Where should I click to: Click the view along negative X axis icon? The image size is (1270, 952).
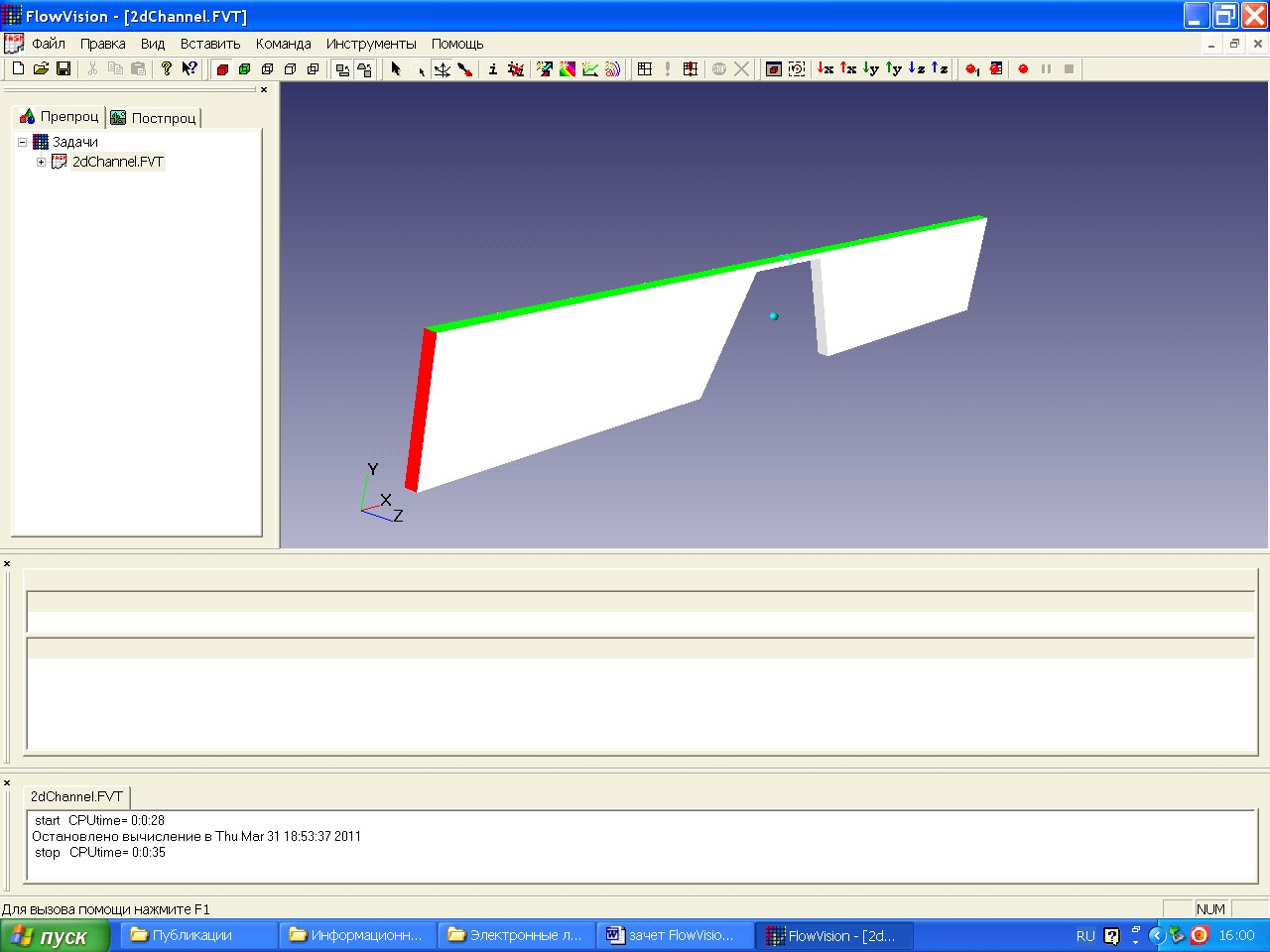[x=825, y=68]
